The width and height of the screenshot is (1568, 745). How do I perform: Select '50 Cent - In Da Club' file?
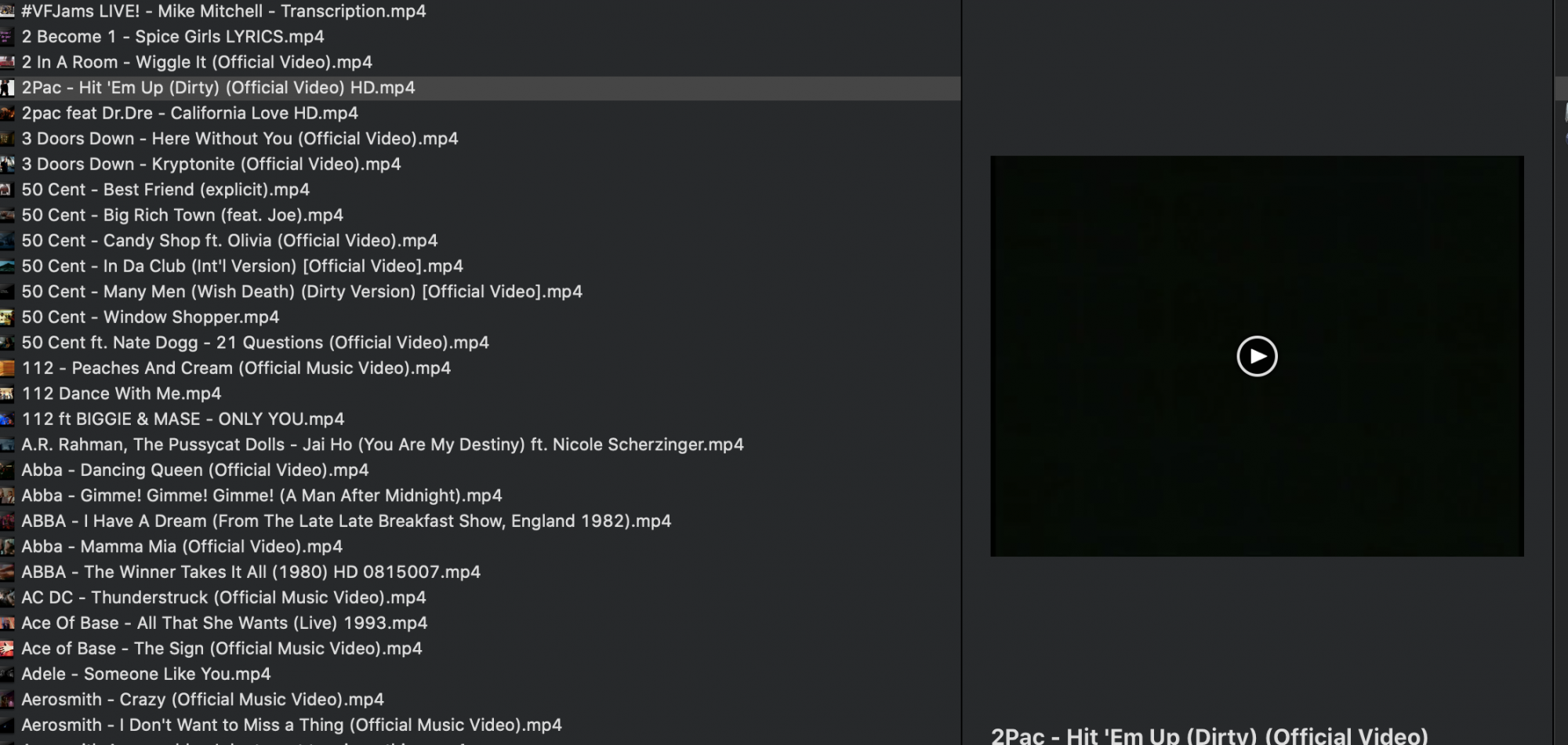pyautogui.click(x=242, y=266)
